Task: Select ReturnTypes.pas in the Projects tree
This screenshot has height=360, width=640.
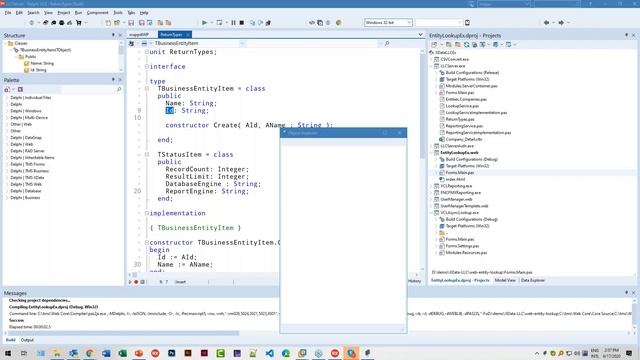Action: pos(460,119)
